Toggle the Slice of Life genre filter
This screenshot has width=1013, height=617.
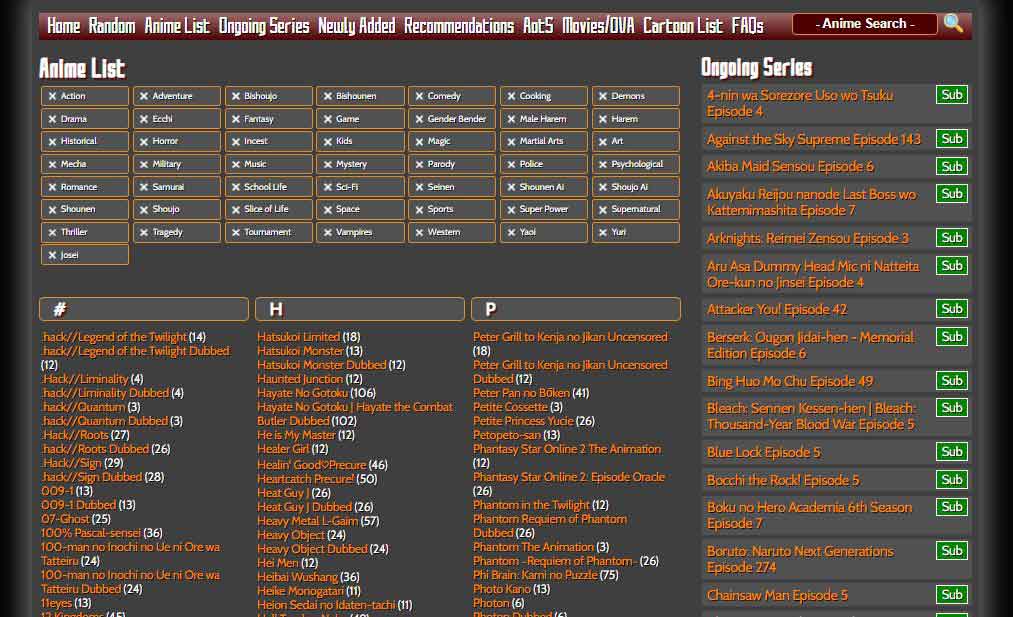[x=268, y=209]
